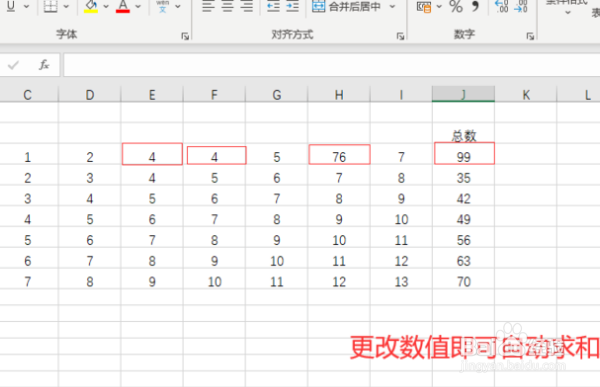Viewport: 600px width, 387px height.
Task: Open accounting format dropdown arrow
Action: [439, 7]
